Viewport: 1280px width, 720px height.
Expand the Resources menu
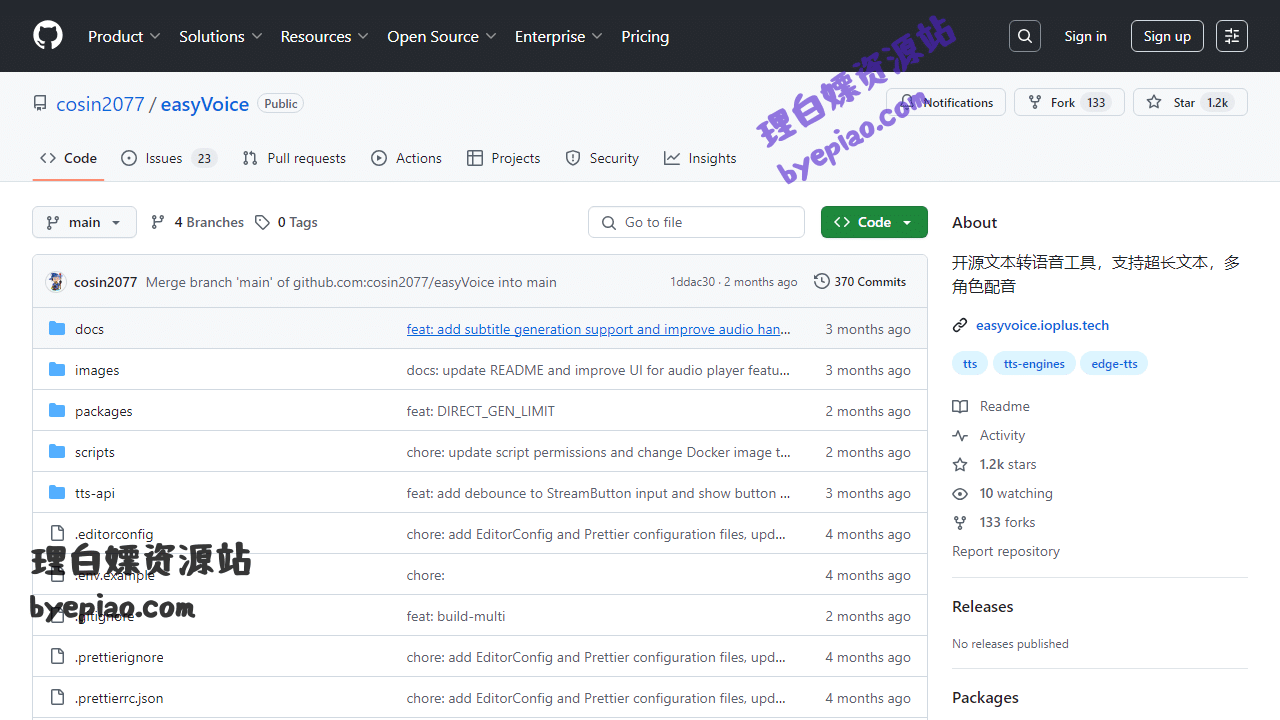[325, 36]
